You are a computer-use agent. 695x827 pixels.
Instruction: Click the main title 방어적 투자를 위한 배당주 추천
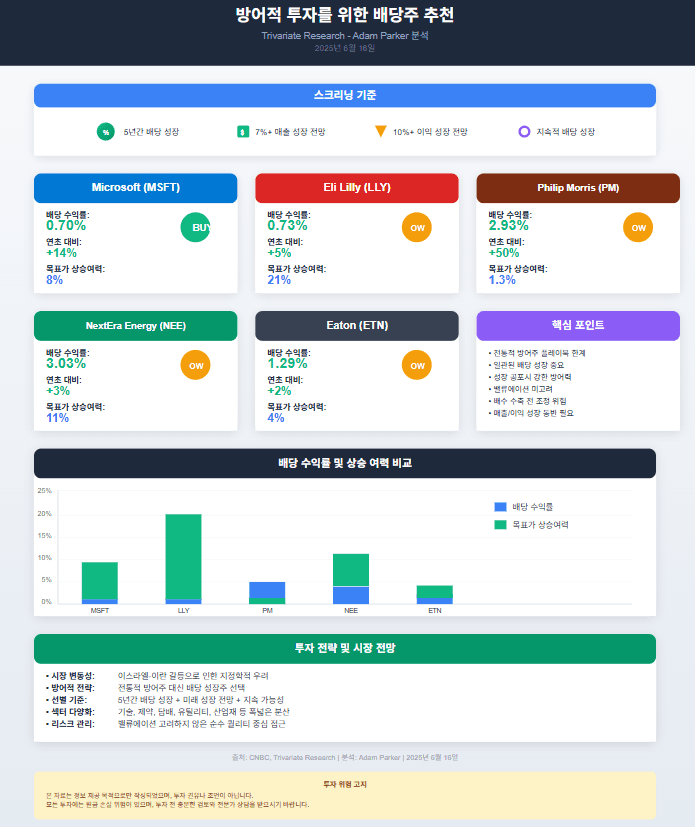point(345,15)
